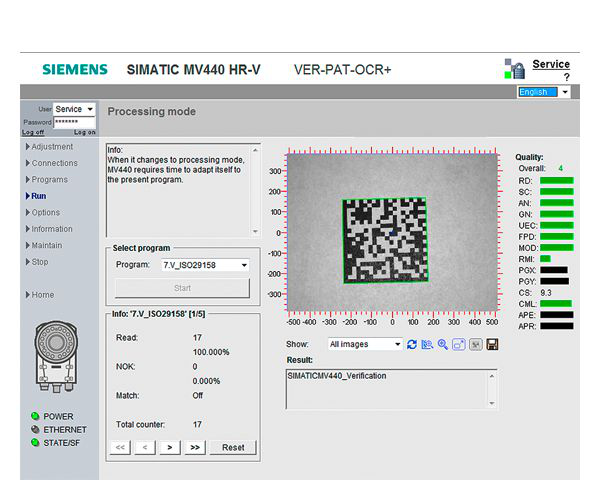Click the Log on link

tap(85, 132)
